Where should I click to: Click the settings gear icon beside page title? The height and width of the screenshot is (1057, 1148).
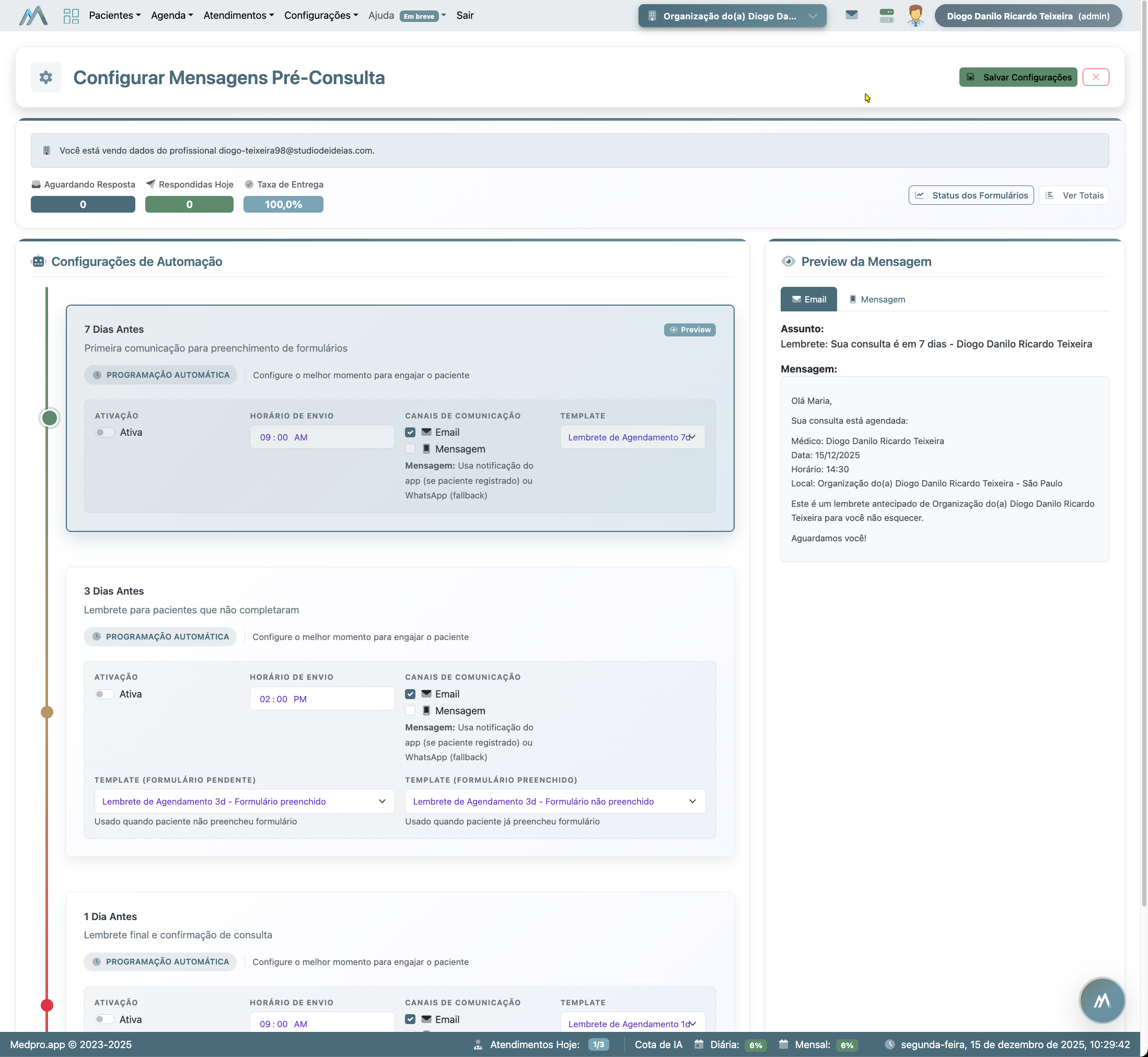[46, 77]
